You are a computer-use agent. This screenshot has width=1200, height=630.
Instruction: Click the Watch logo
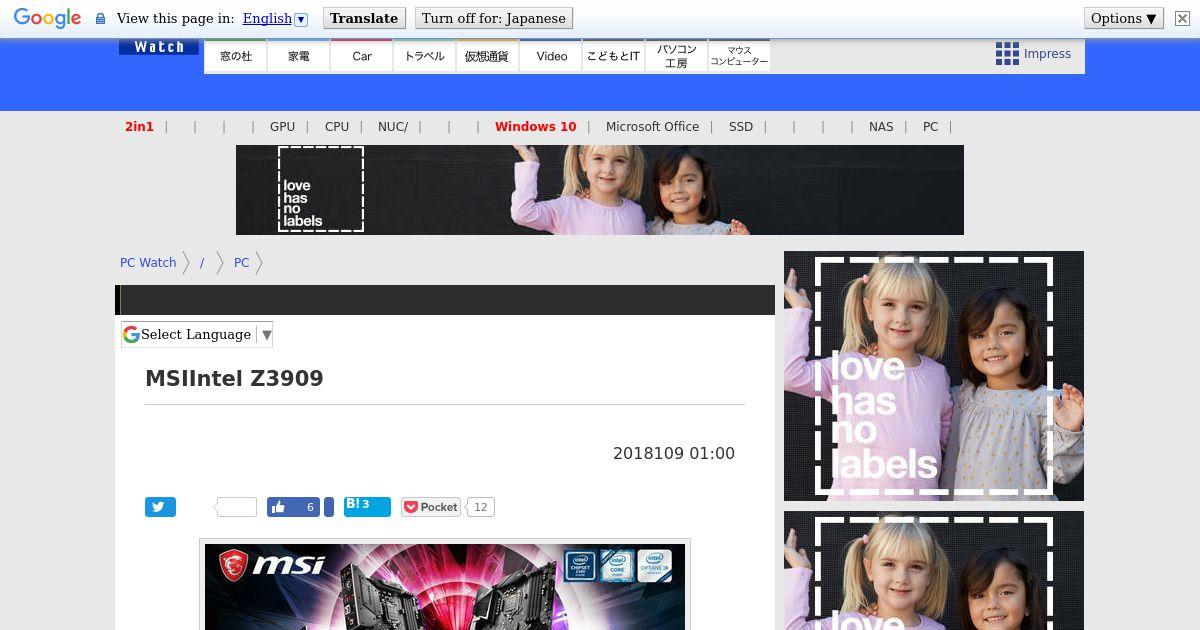tap(159, 47)
